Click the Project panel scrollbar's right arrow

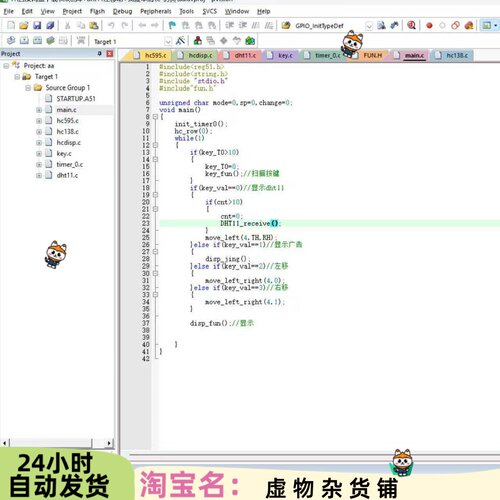pyautogui.click(x=109, y=443)
